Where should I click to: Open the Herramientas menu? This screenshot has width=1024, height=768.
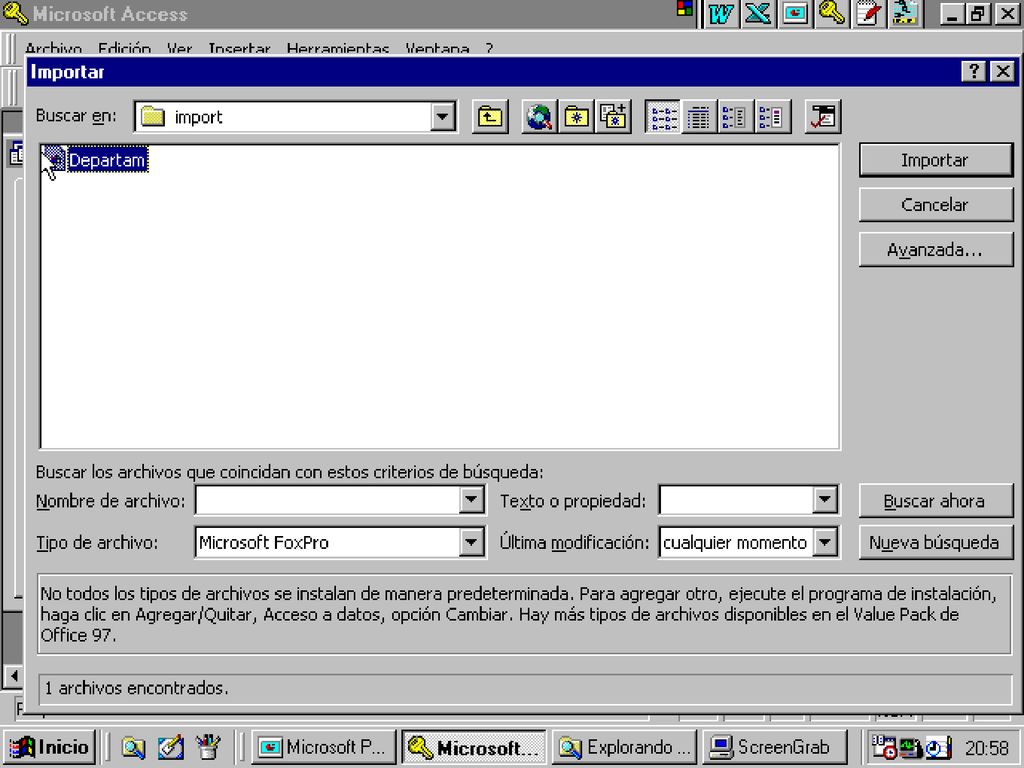[x=338, y=48]
